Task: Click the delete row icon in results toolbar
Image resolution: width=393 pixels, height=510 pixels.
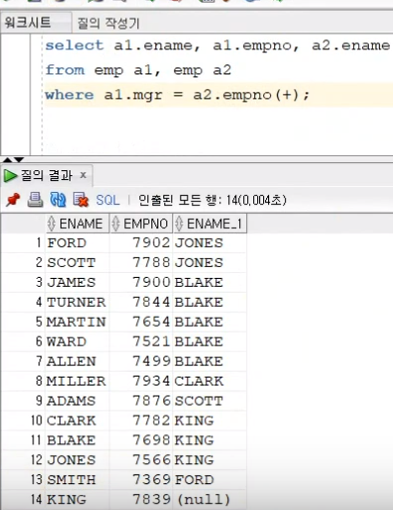Action: tap(81, 200)
